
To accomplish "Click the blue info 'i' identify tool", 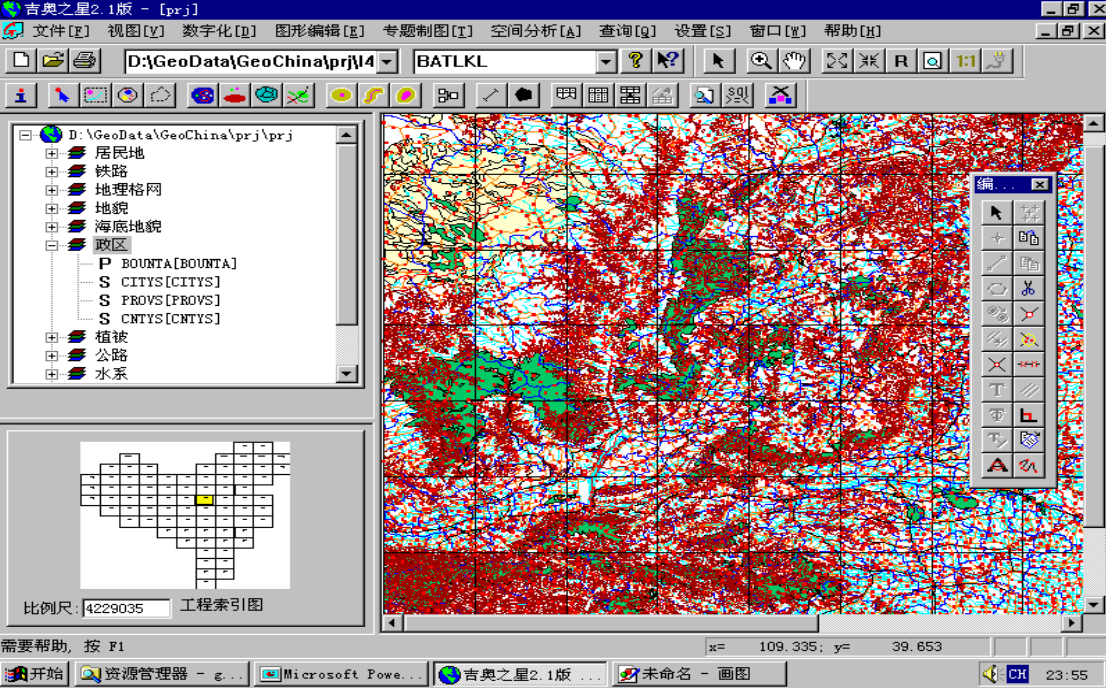I will pos(21,95).
